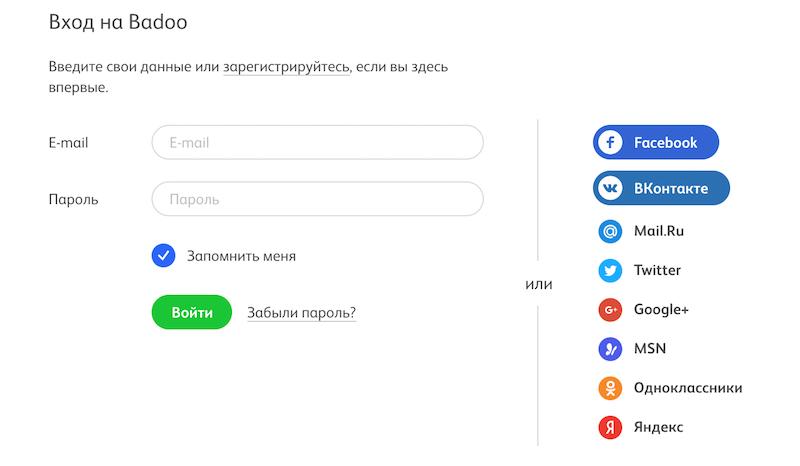This screenshot has width=800, height=466.
Task: Click the Twitter bird icon
Action: pos(610,271)
